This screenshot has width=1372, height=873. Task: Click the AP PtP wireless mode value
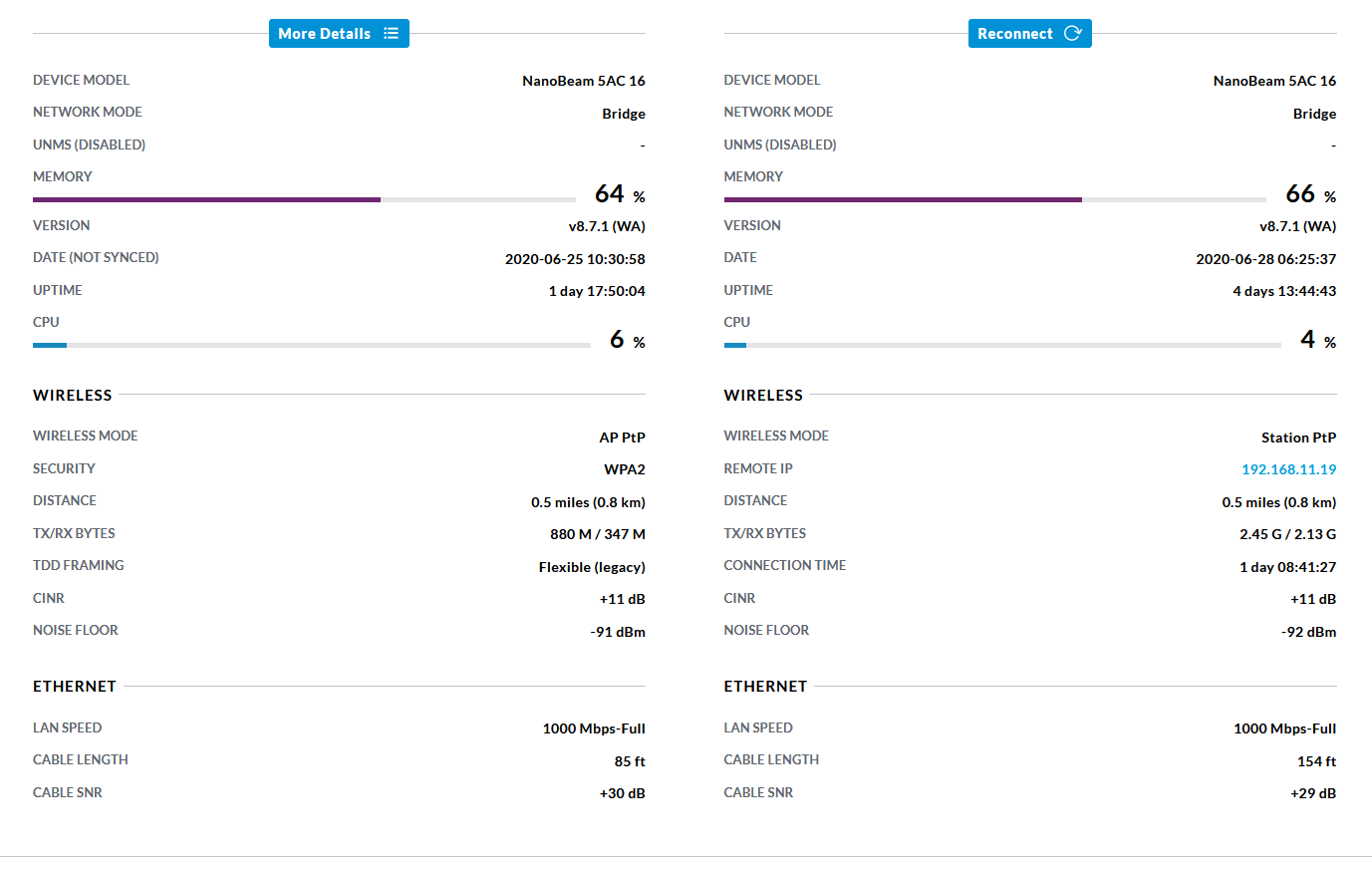tap(622, 437)
